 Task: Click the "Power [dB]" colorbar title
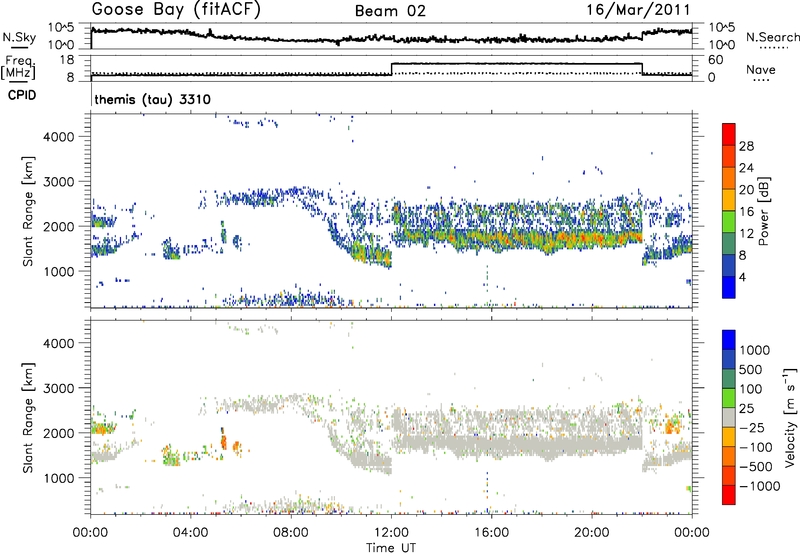[x=763, y=211]
